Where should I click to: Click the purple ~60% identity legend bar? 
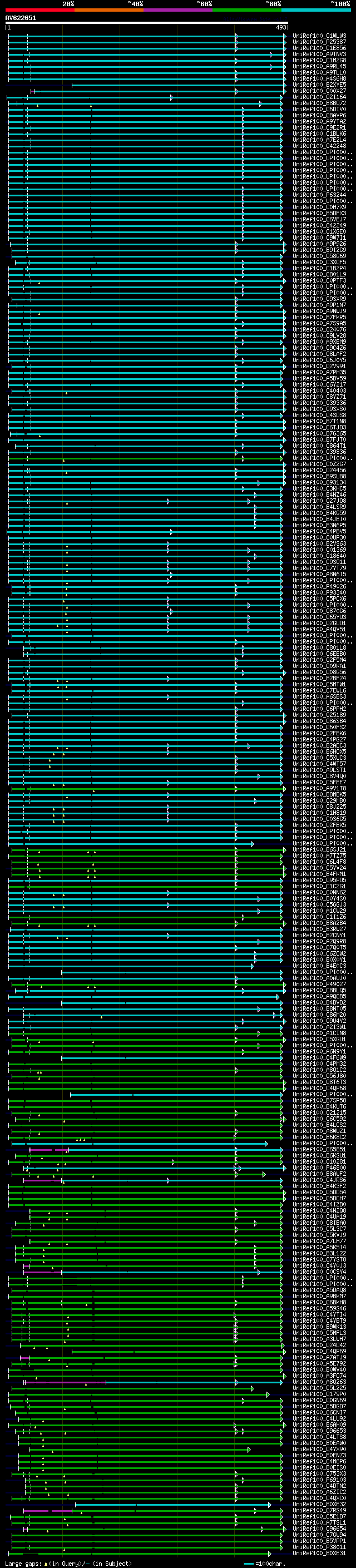pos(177,10)
